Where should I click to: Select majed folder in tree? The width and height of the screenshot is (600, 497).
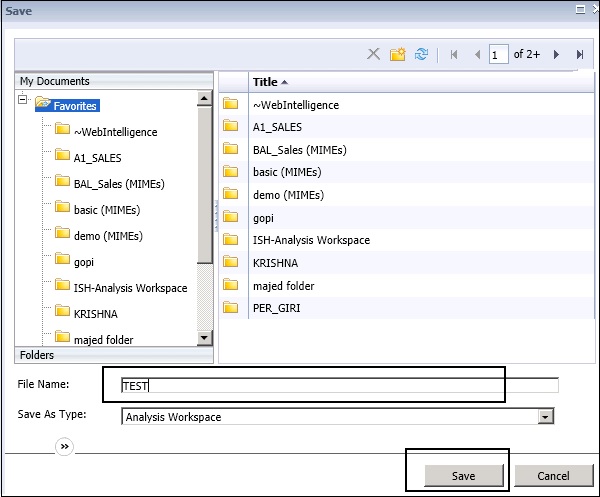104,340
